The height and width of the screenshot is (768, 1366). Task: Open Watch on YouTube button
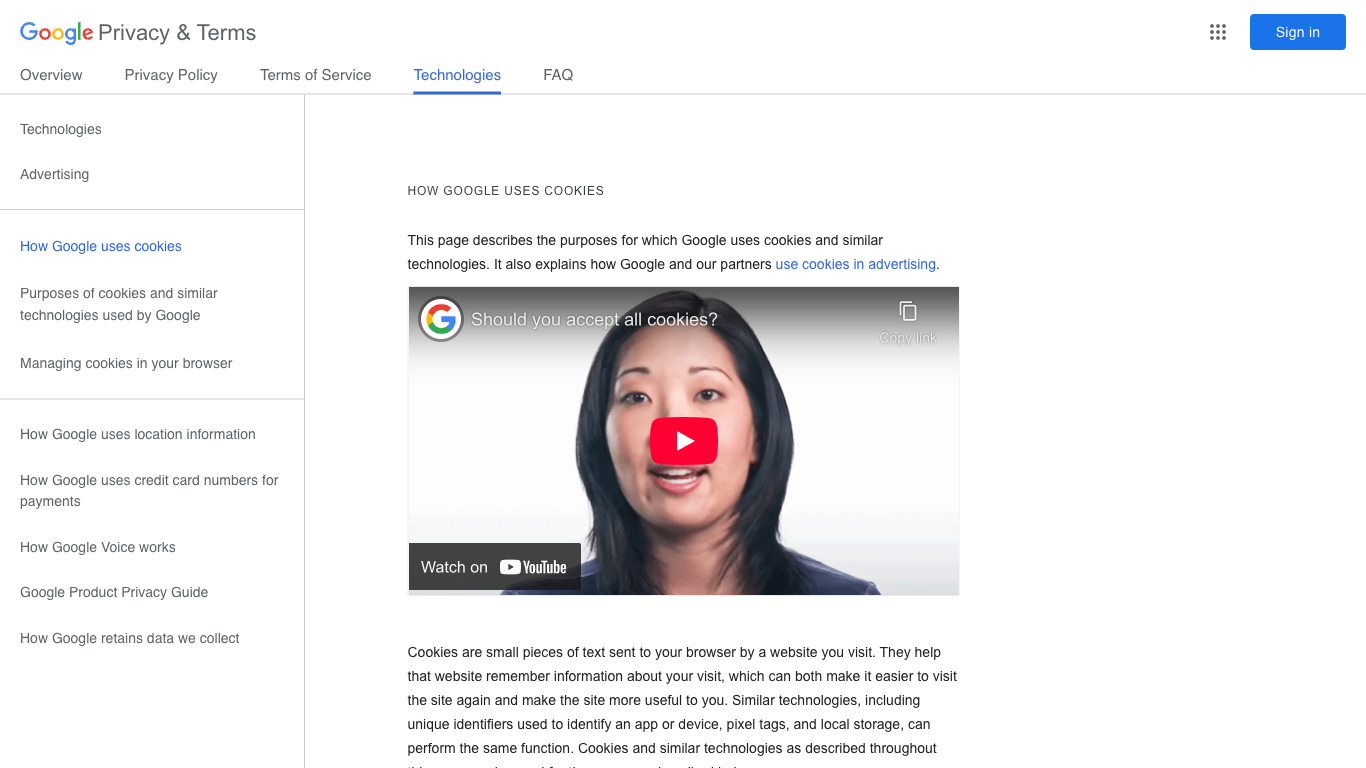495,567
